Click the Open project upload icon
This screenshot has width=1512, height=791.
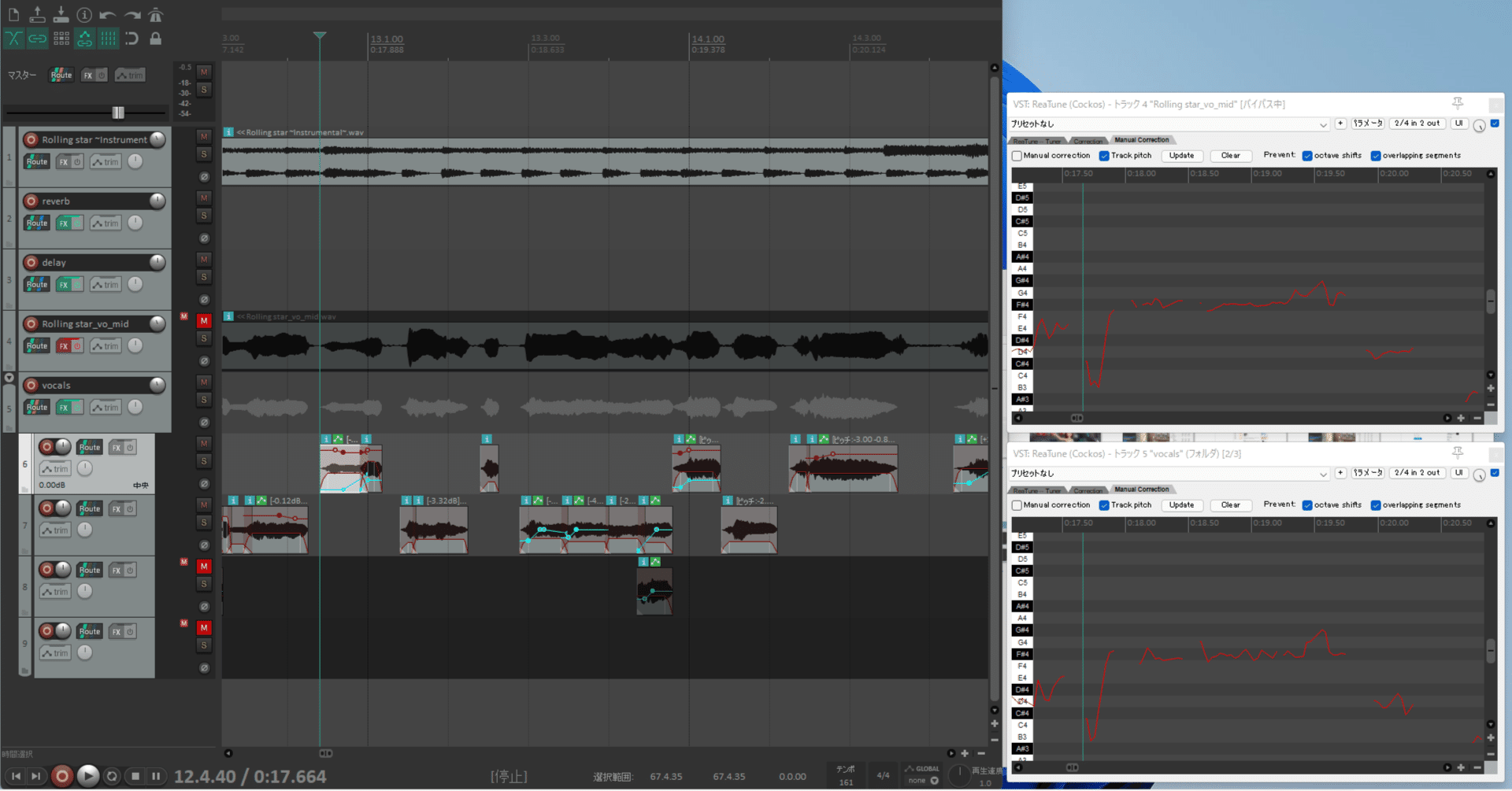click(x=37, y=15)
